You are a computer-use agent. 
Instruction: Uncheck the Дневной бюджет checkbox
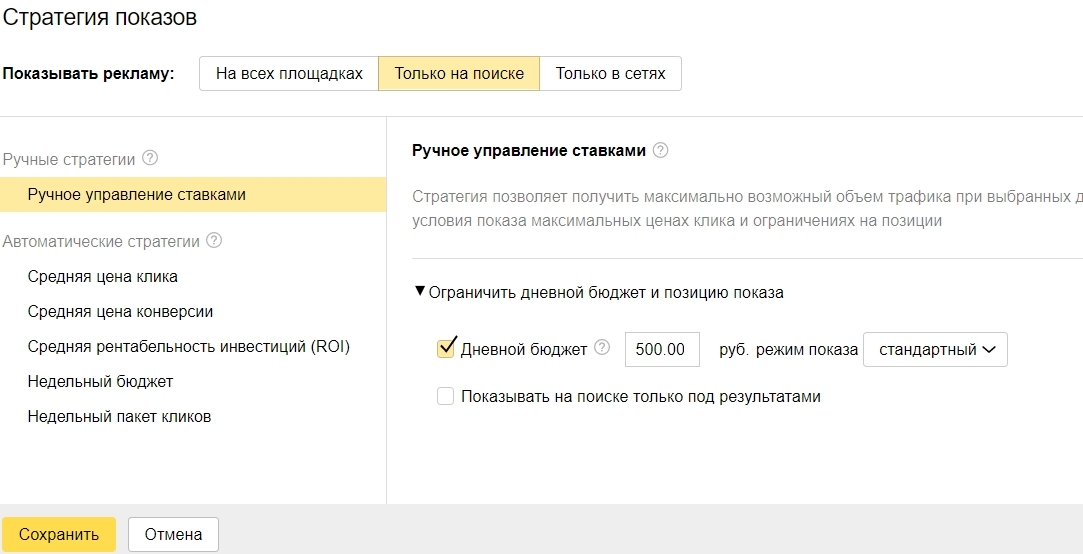tap(446, 349)
